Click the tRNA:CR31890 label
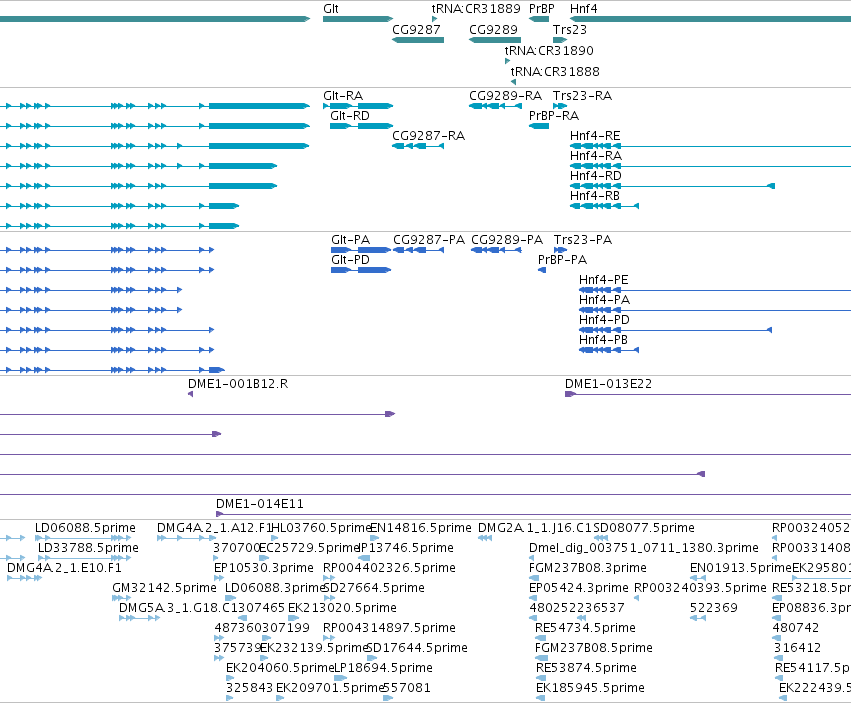 549,50
